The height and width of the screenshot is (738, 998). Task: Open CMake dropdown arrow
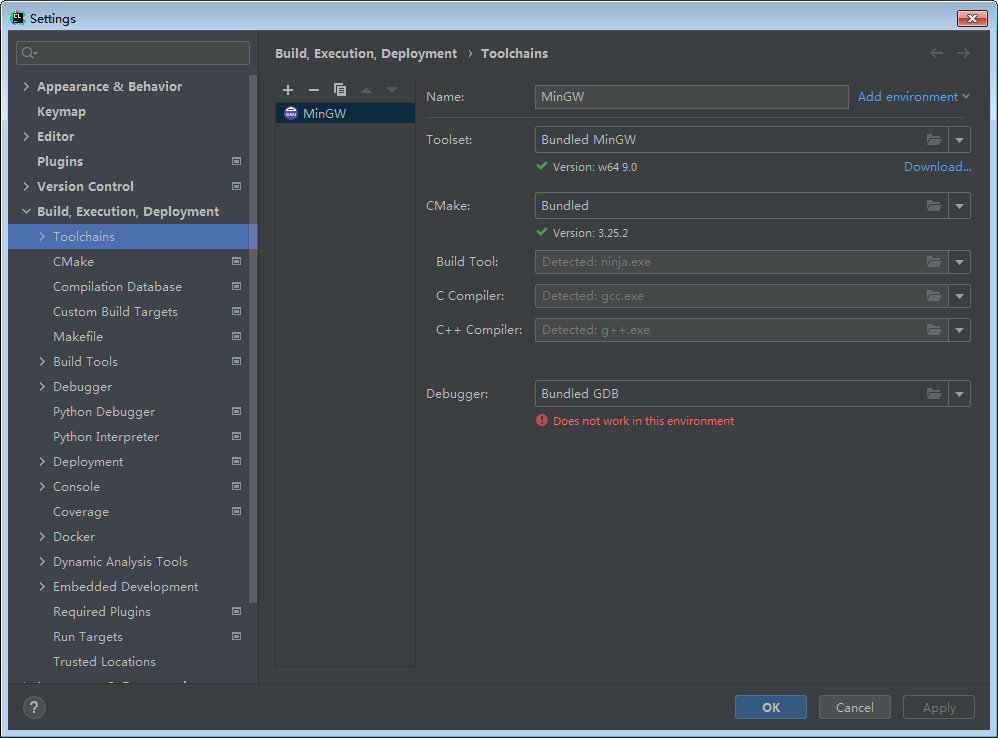(959, 205)
